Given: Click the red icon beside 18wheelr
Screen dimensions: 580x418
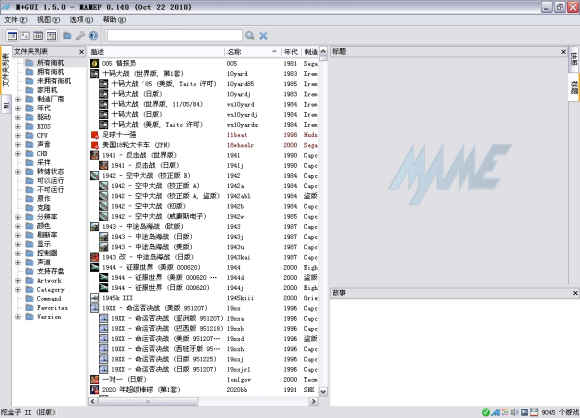Looking at the screenshot, I should point(95,145).
